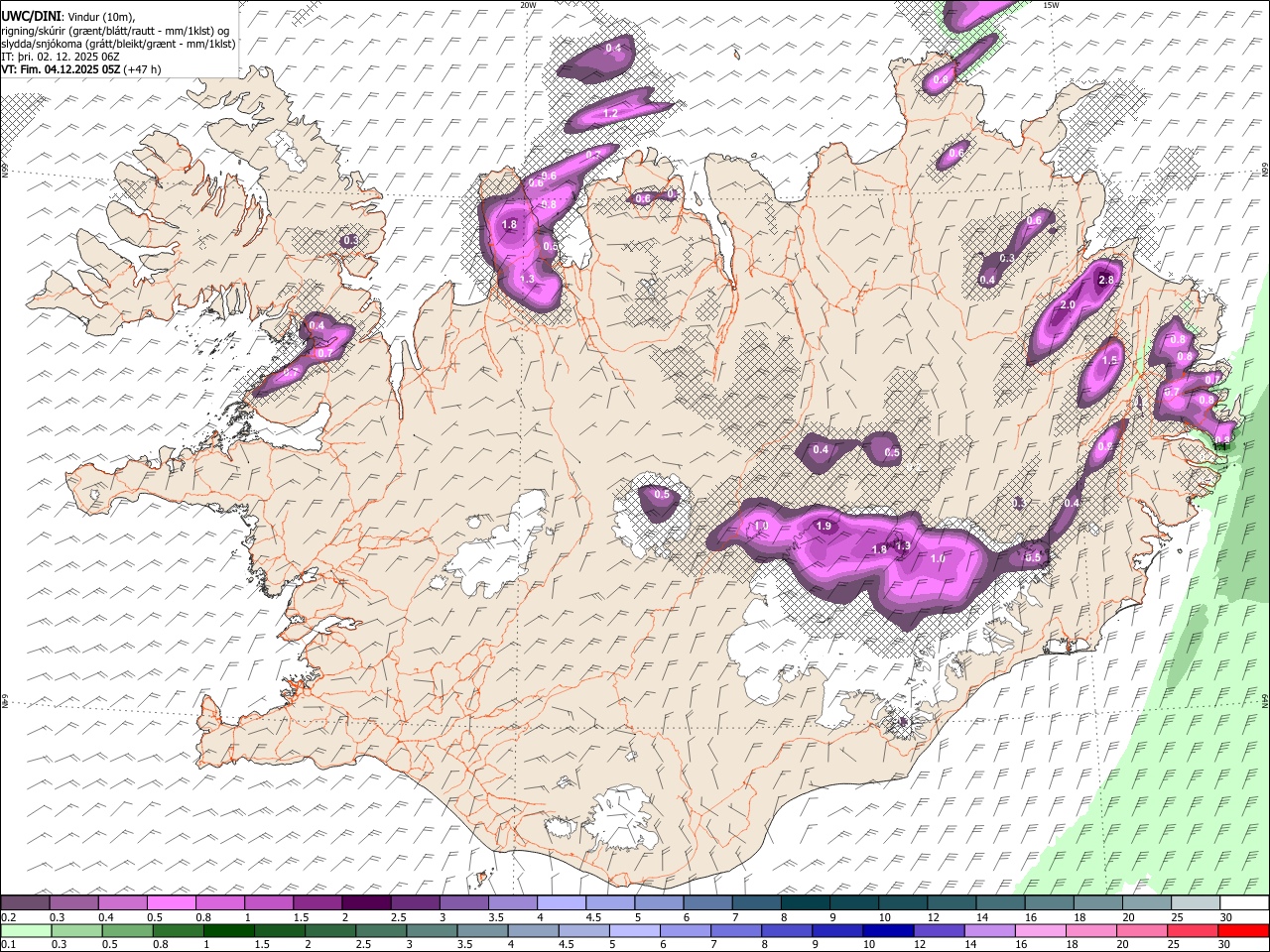Viewport: 1270px width, 952px height.
Task: Click the '2.8' snowfall value label
Action: click(1107, 281)
